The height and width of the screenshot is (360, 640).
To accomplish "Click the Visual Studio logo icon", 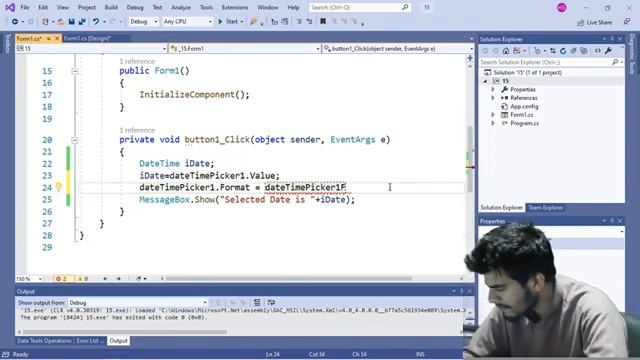I will click(x=10, y=7).
